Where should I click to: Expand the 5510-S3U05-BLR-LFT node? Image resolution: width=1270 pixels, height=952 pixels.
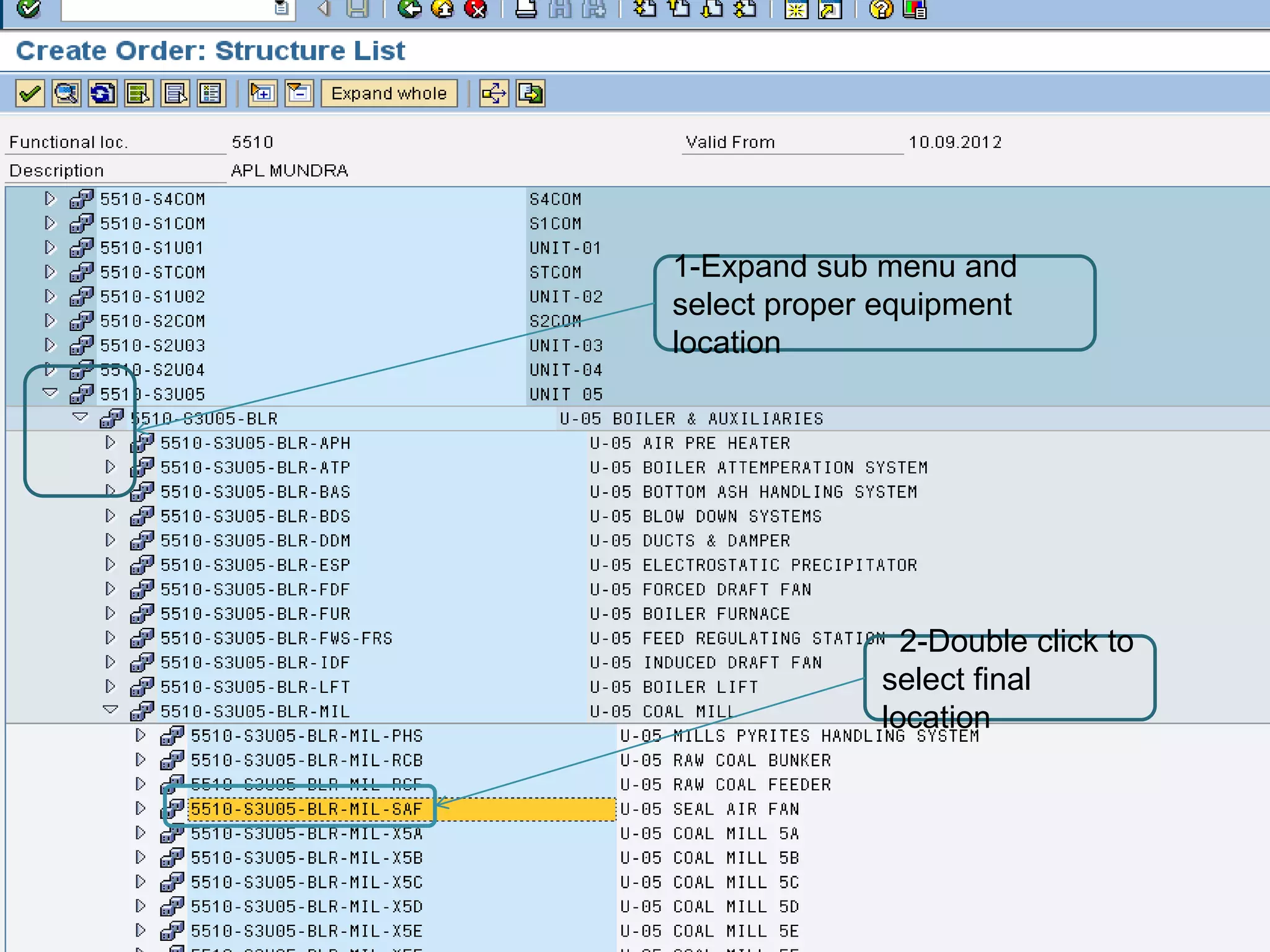pos(110,686)
